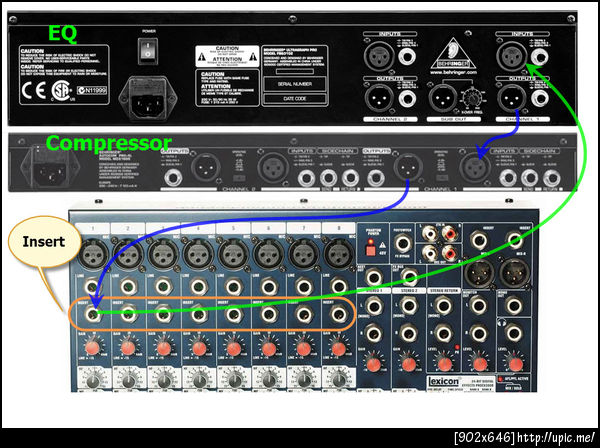The width and height of the screenshot is (600, 448).
Task: Turn the channel 2 grey knob below gain
Action: click(x=128, y=381)
